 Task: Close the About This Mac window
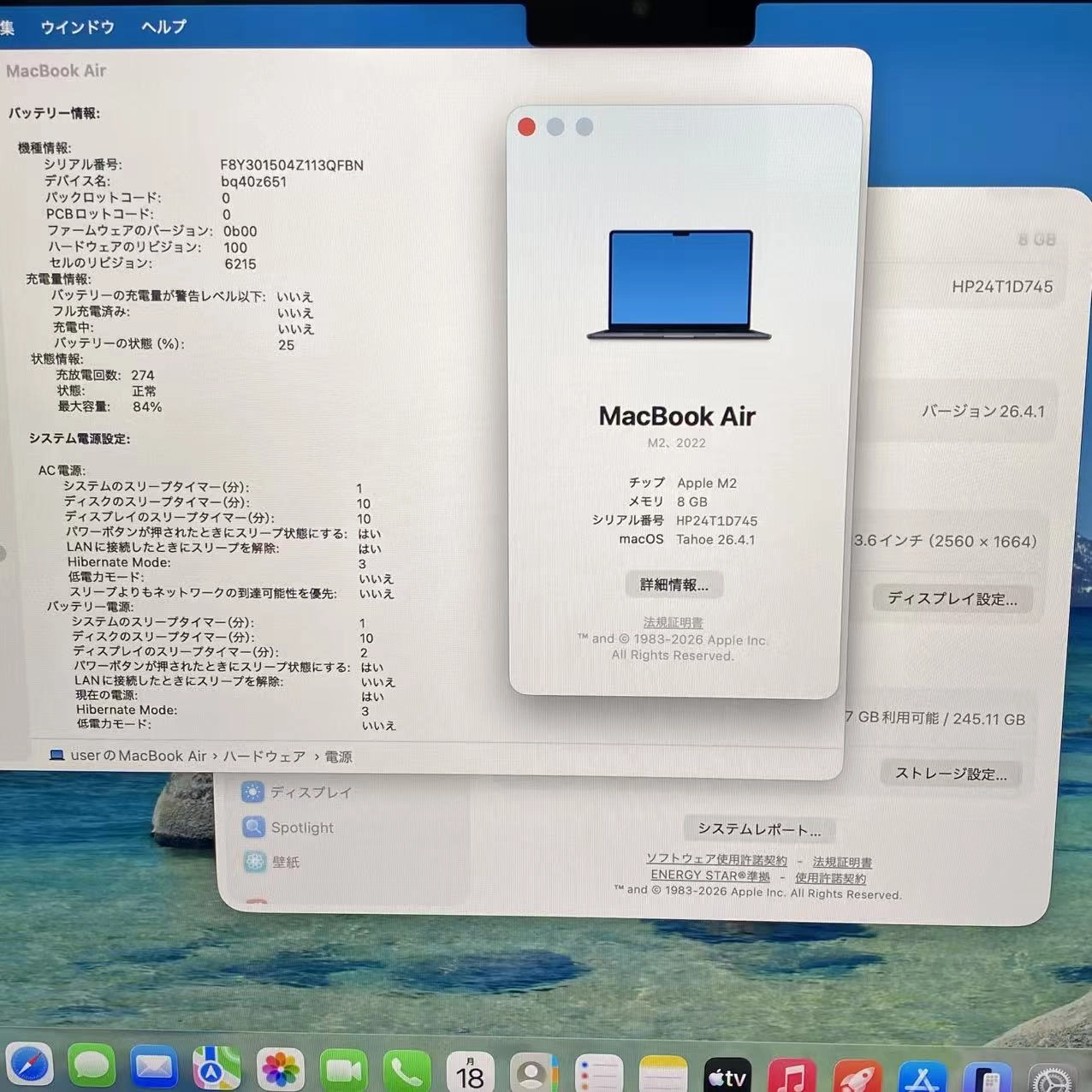(x=526, y=128)
